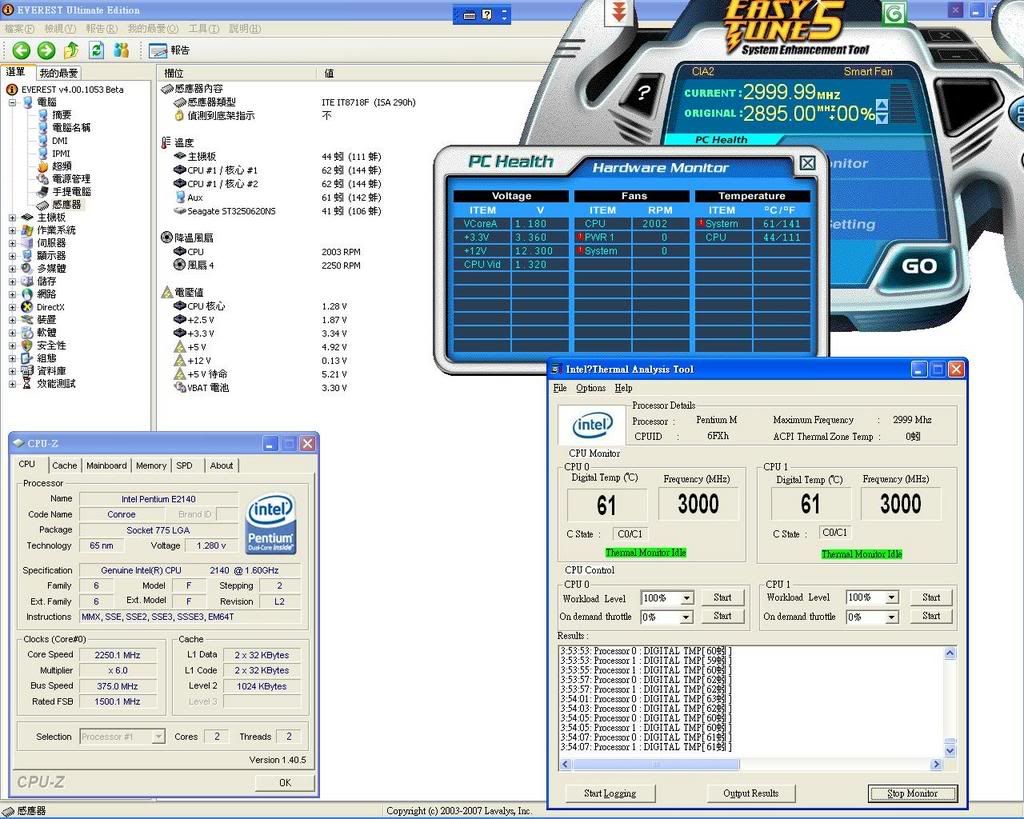Open CPU-Z processor Selection dropdown
The width and height of the screenshot is (1024, 819).
pyautogui.click(x=158, y=737)
